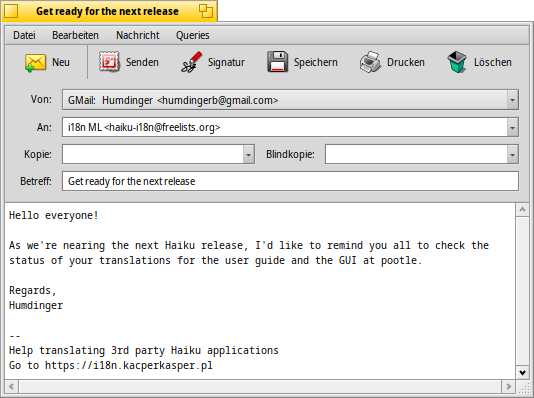Click the vertical scrollbar track
Screen dimensions: 534x398
tap(522, 291)
